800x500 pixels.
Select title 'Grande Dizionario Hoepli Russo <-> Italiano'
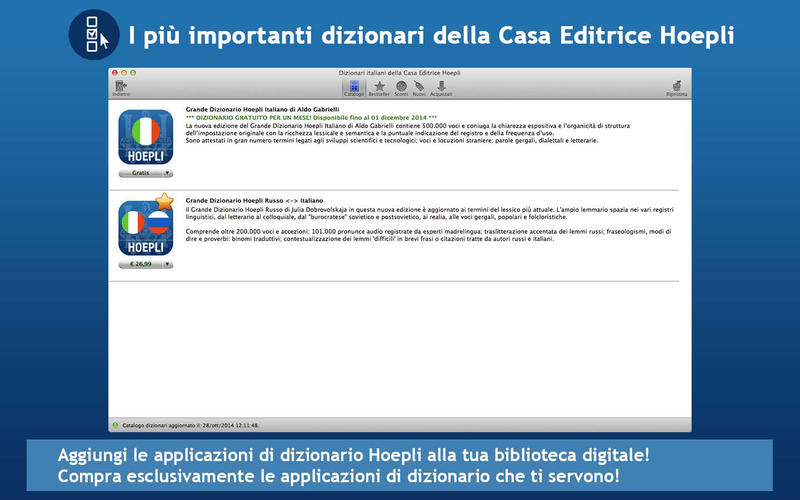click(x=254, y=201)
